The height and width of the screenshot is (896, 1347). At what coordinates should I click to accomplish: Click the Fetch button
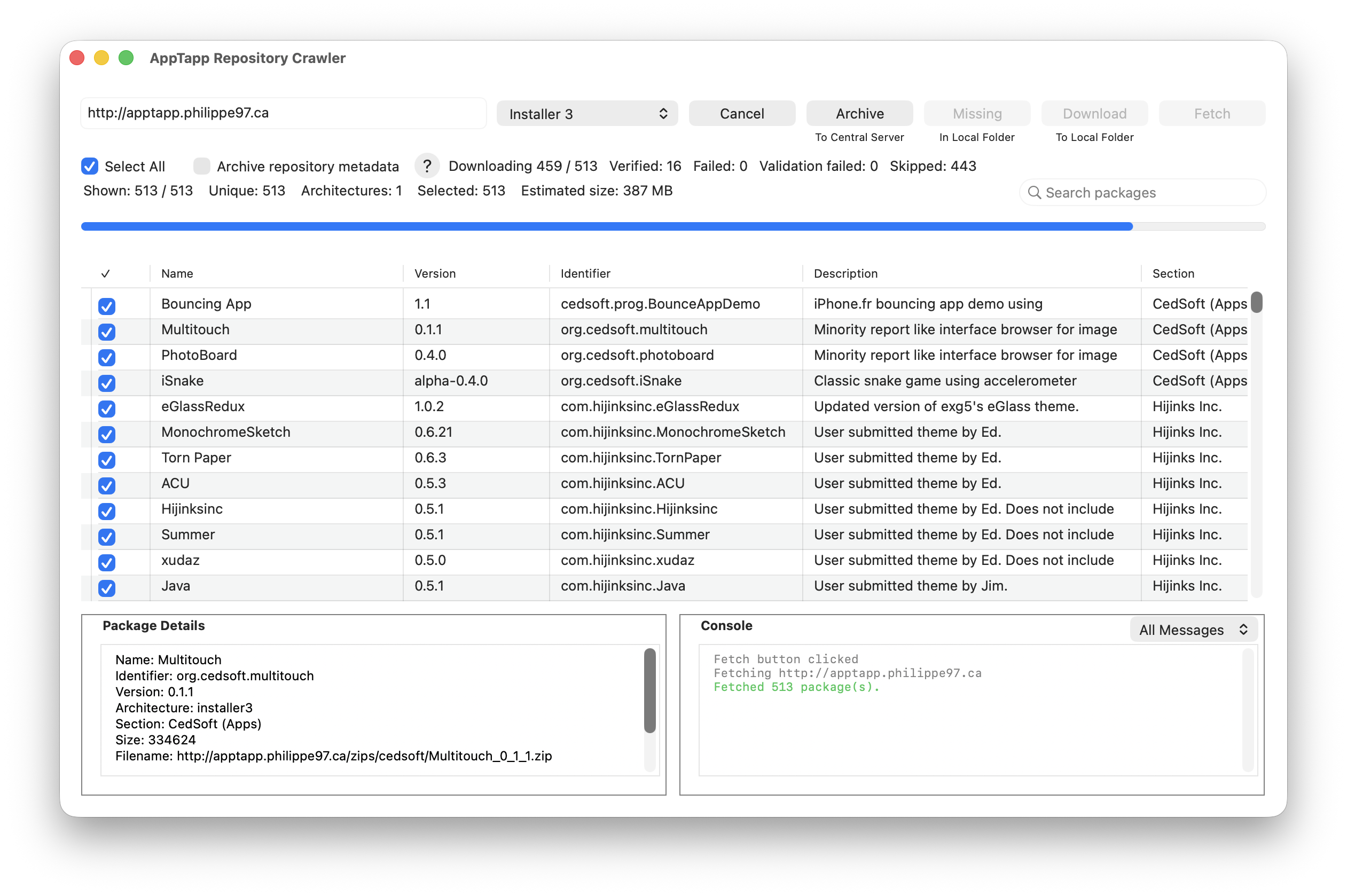tap(1212, 114)
